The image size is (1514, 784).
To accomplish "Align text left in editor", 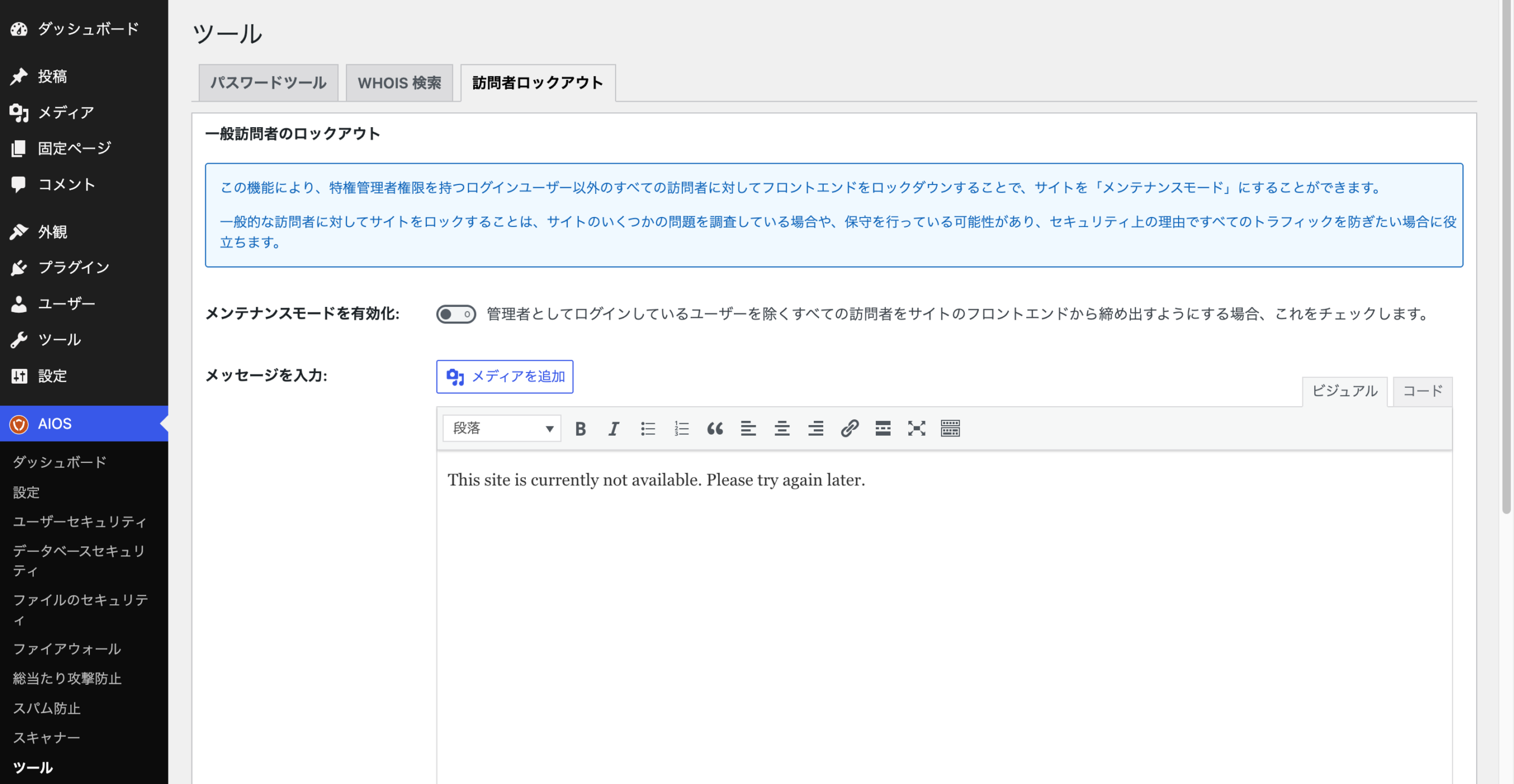I will [748, 429].
